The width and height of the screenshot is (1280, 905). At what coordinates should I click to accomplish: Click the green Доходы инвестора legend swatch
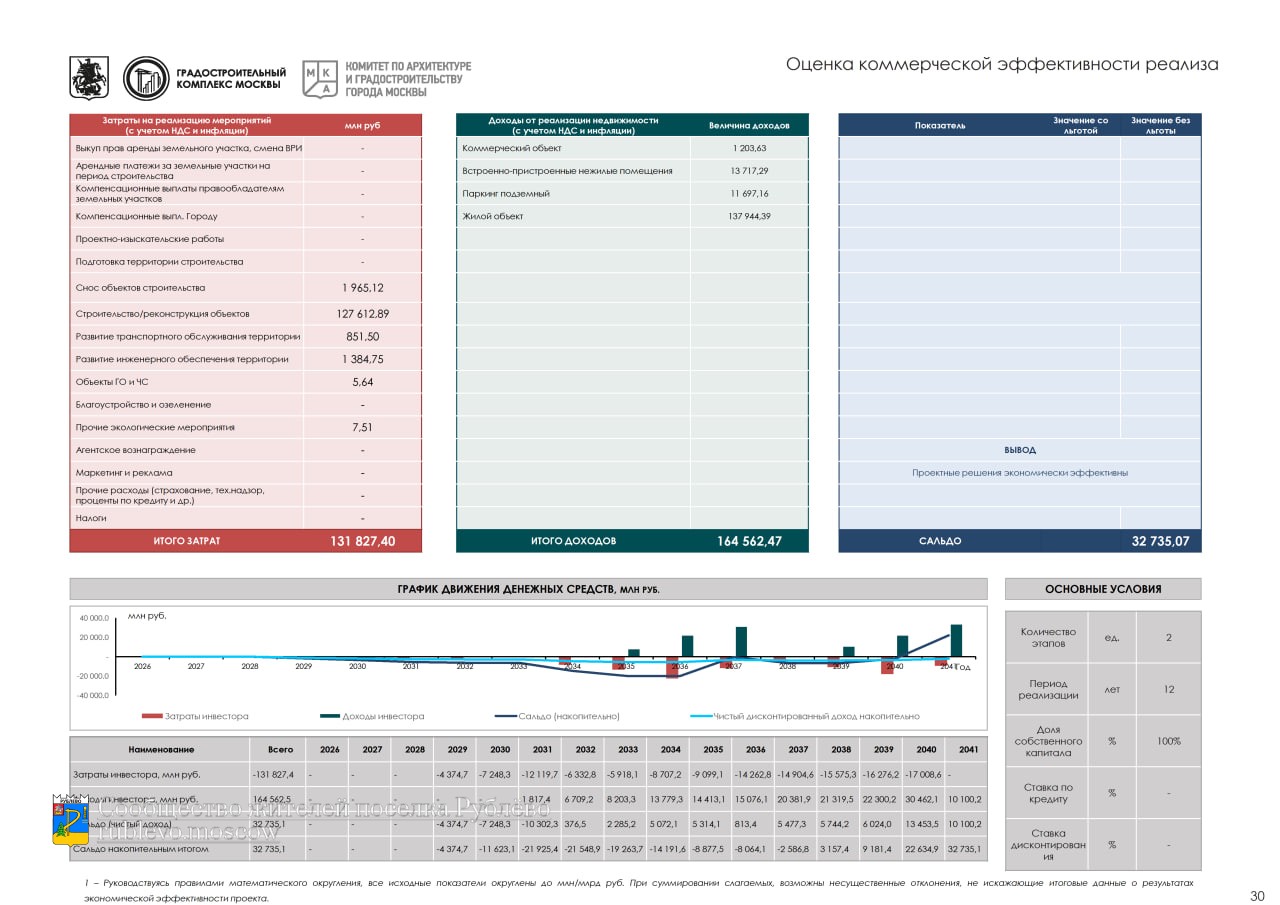(330, 716)
